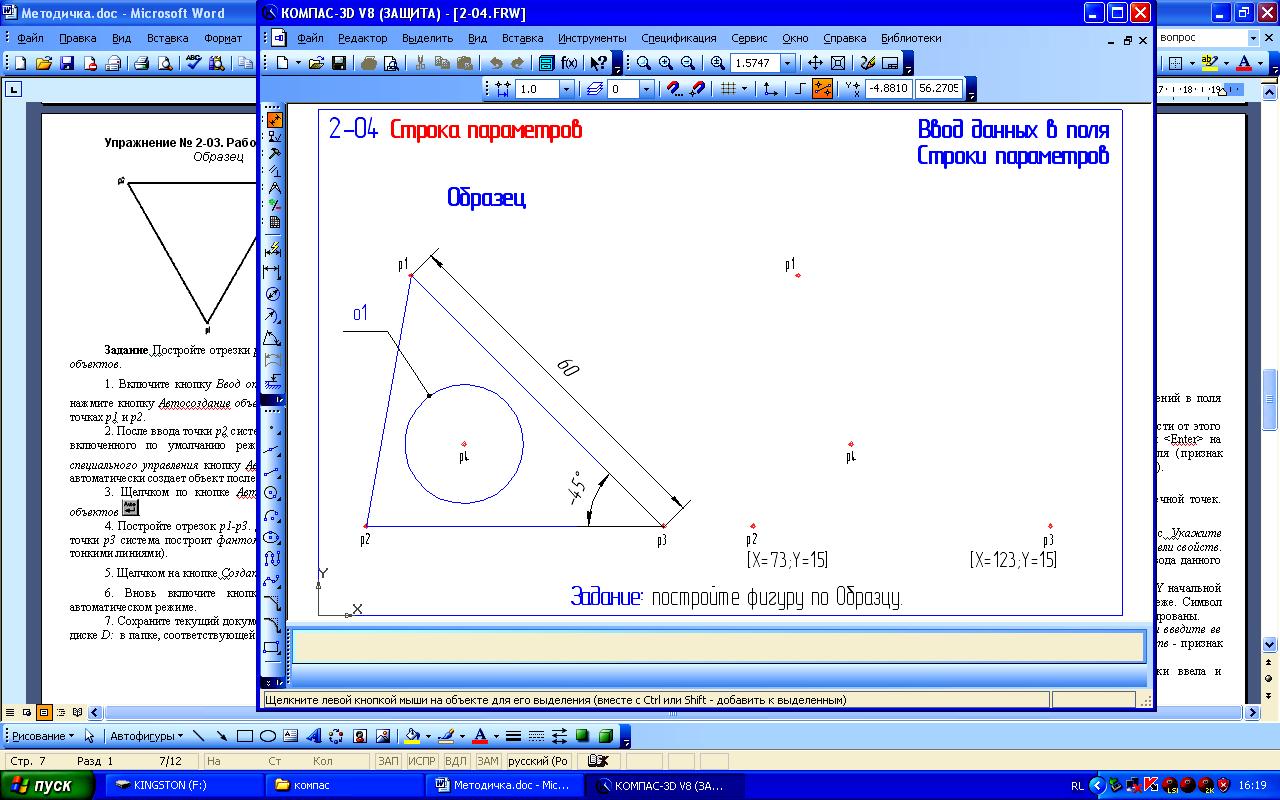Viewport: 1280px width, 800px height.
Task: Click the пуск Start button
Action: point(46,785)
